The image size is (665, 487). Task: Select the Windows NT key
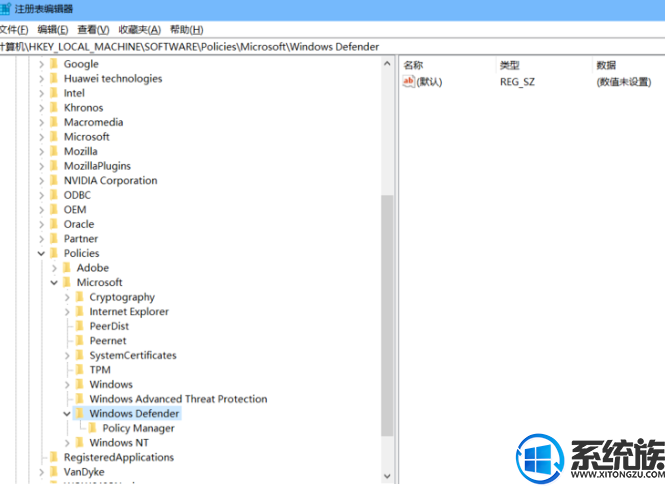[x=119, y=443]
